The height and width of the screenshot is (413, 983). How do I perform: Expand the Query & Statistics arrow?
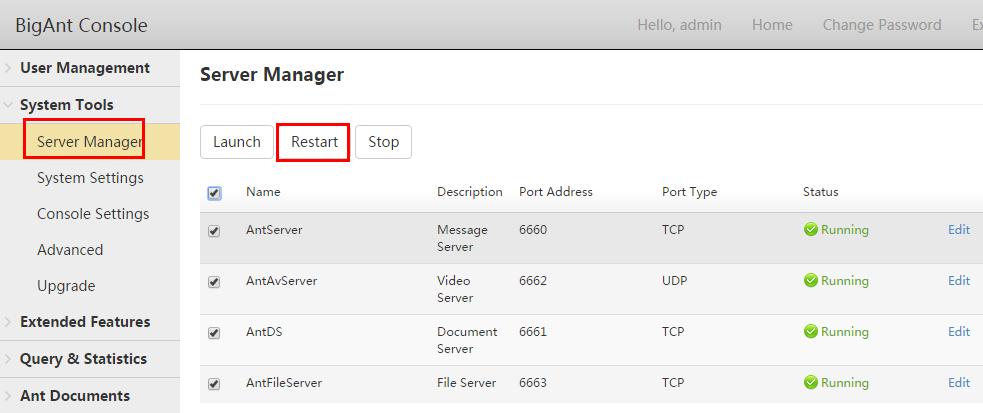8,359
